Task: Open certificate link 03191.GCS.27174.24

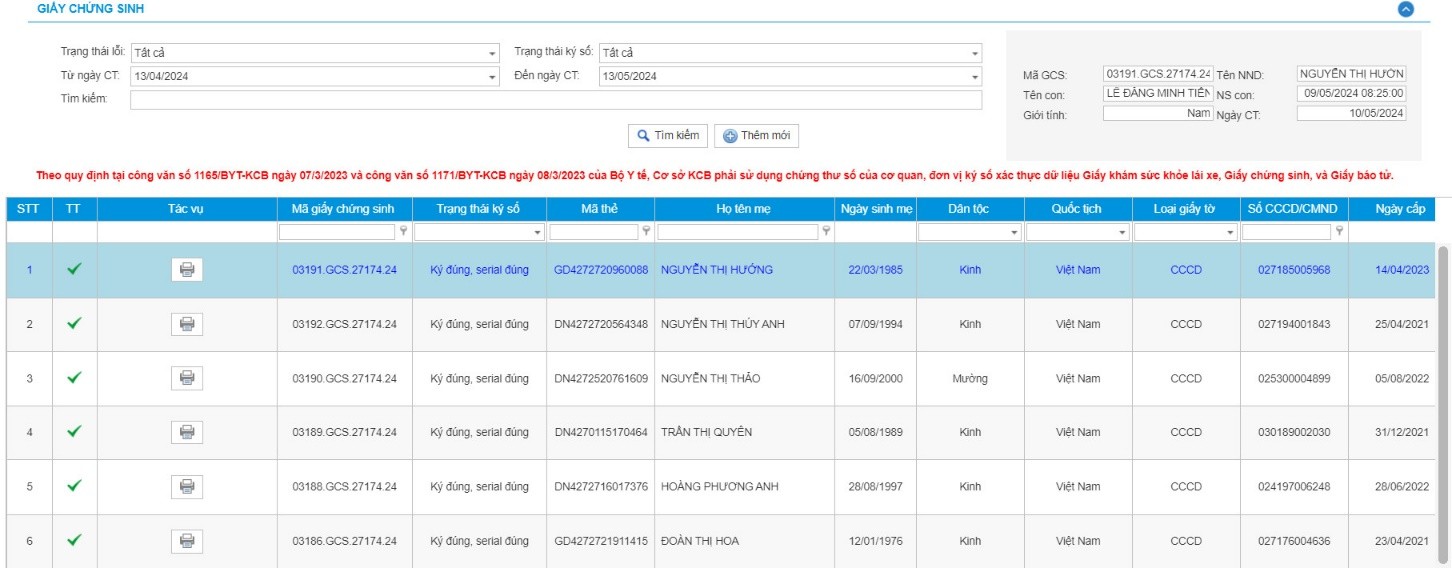Action: [344, 270]
